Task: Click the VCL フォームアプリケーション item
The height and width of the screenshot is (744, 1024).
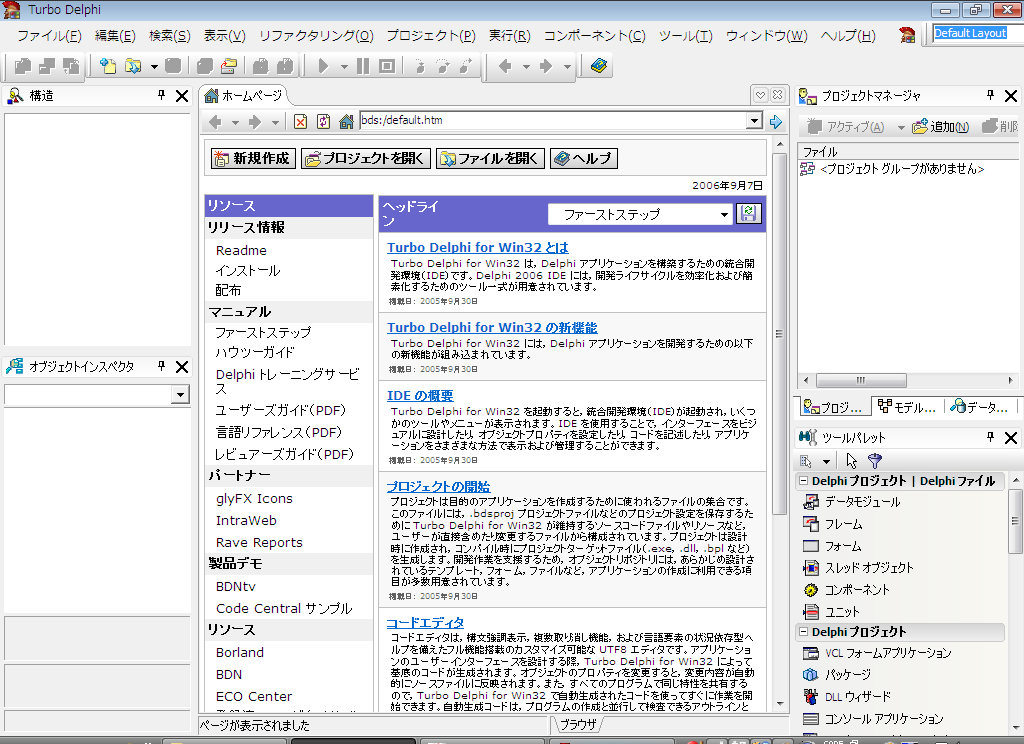Action: coord(877,653)
